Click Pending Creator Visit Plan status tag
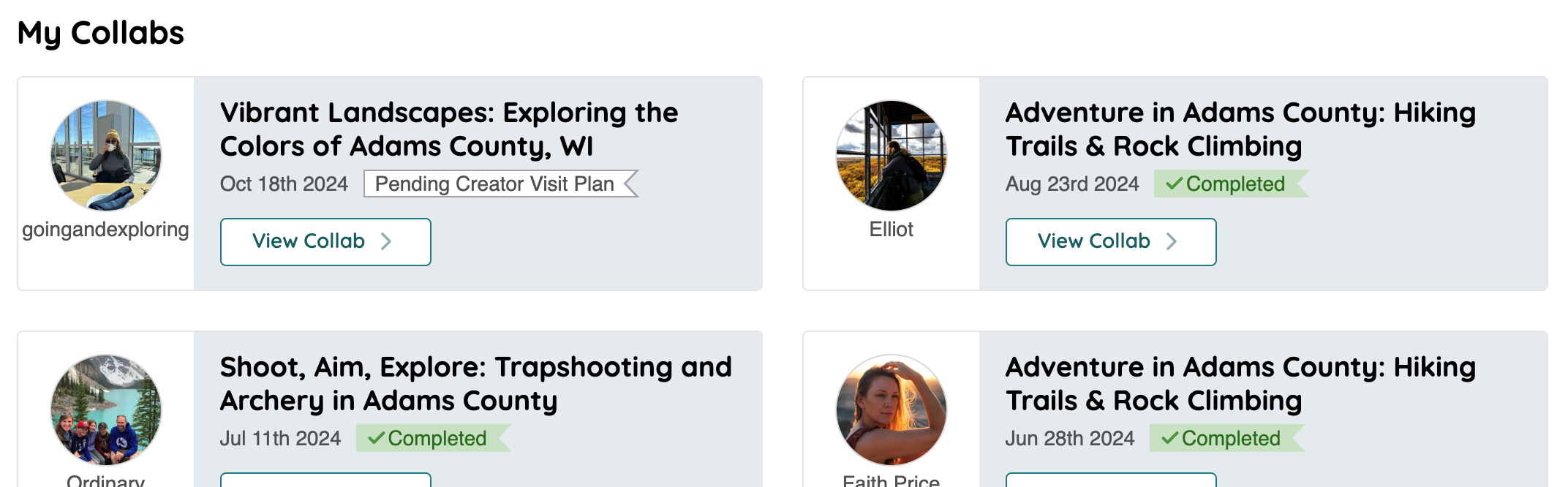The height and width of the screenshot is (487, 1568). pos(501,184)
